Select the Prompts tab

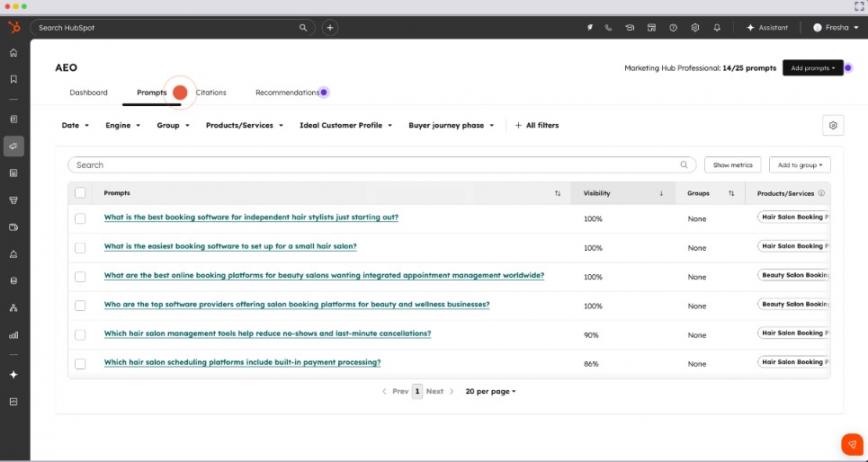click(x=152, y=92)
